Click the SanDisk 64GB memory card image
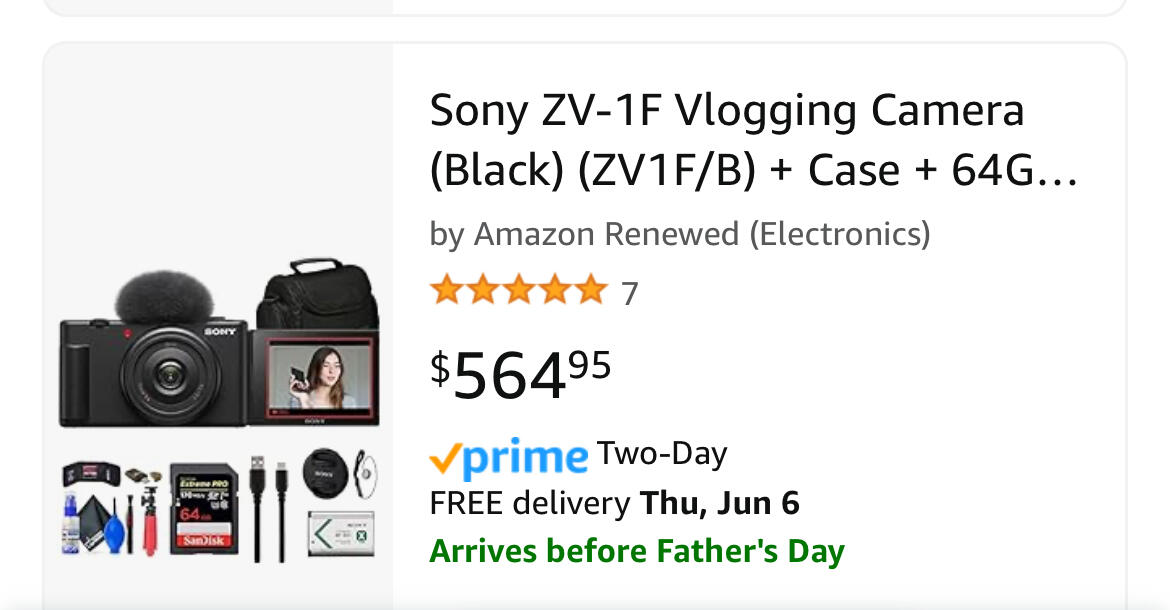Viewport: 1170px width, 610px height. [203, 509]
